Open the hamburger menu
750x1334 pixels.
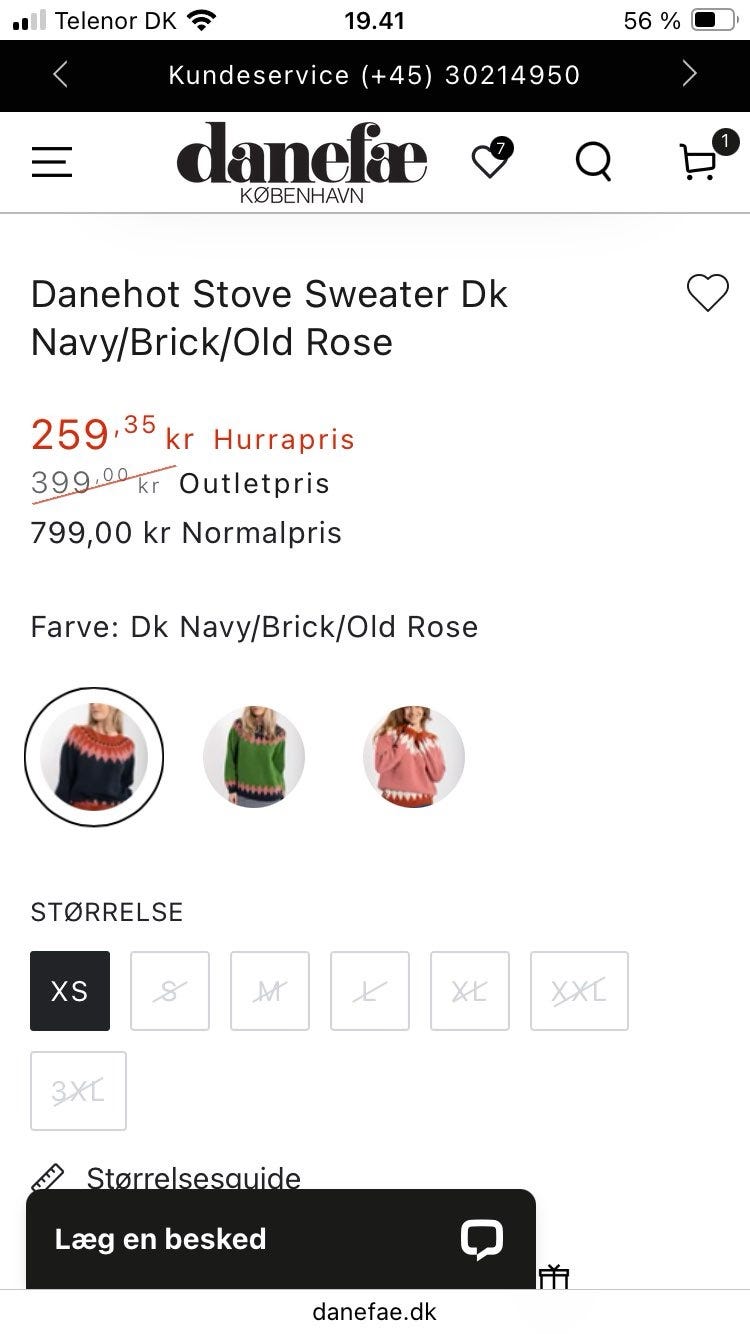[52, 162]
